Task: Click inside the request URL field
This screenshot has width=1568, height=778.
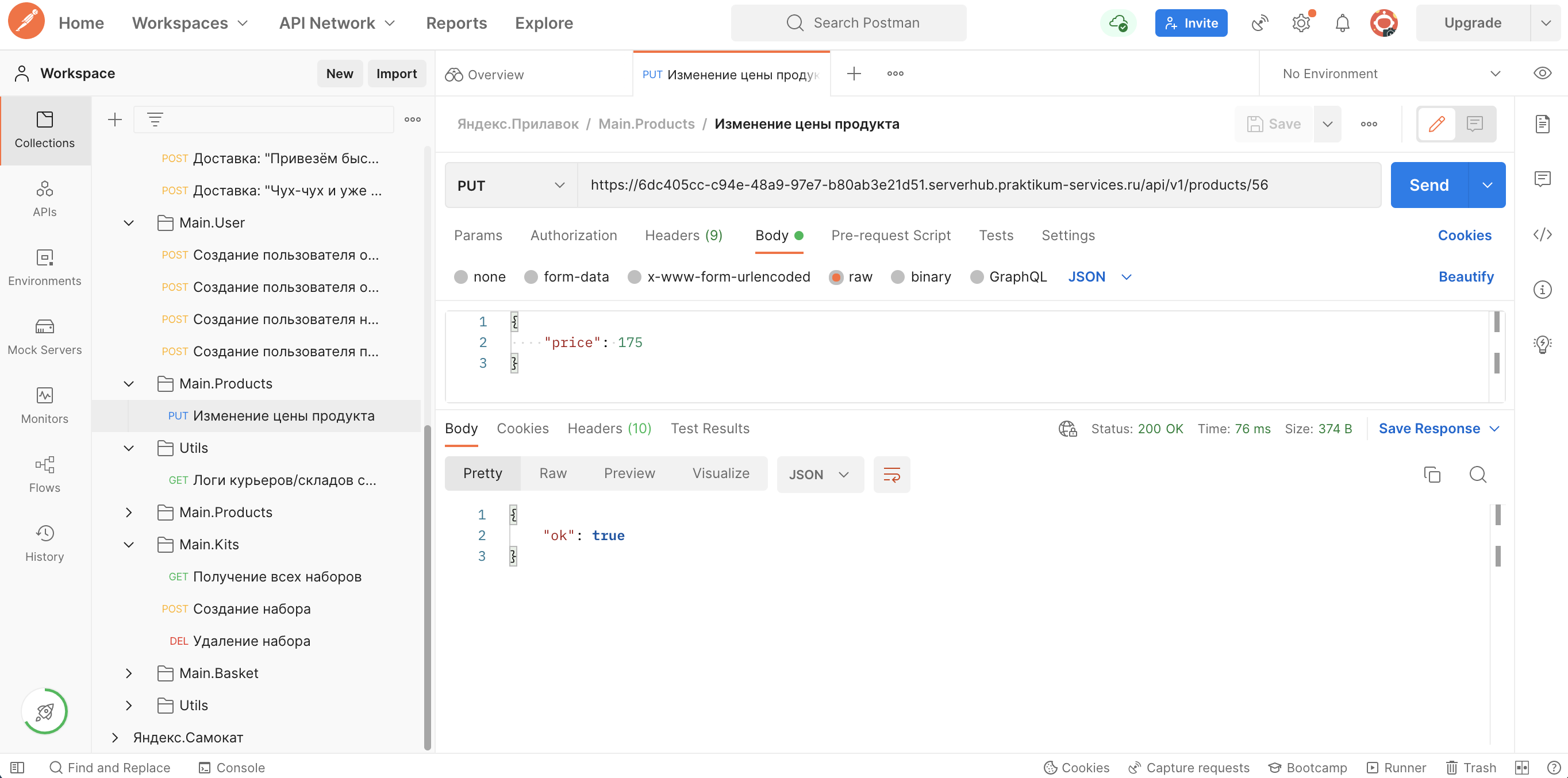Action: [x=913, y=185]
